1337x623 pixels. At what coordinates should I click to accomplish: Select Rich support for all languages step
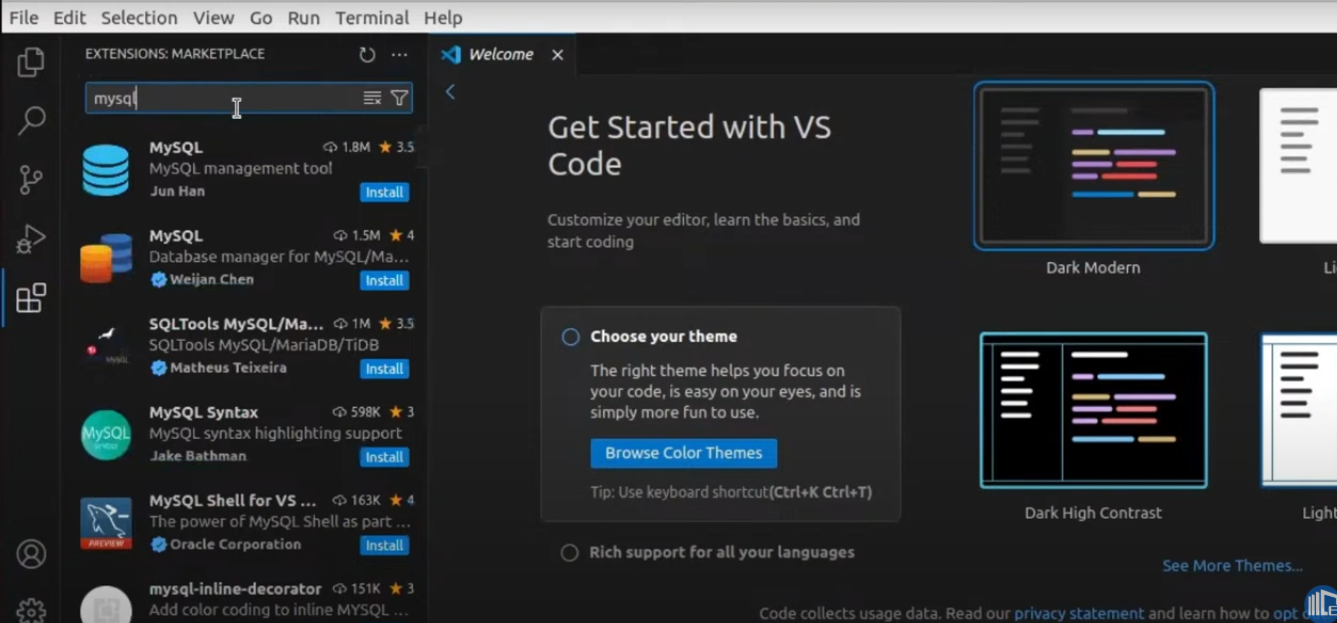coord(708,552)
